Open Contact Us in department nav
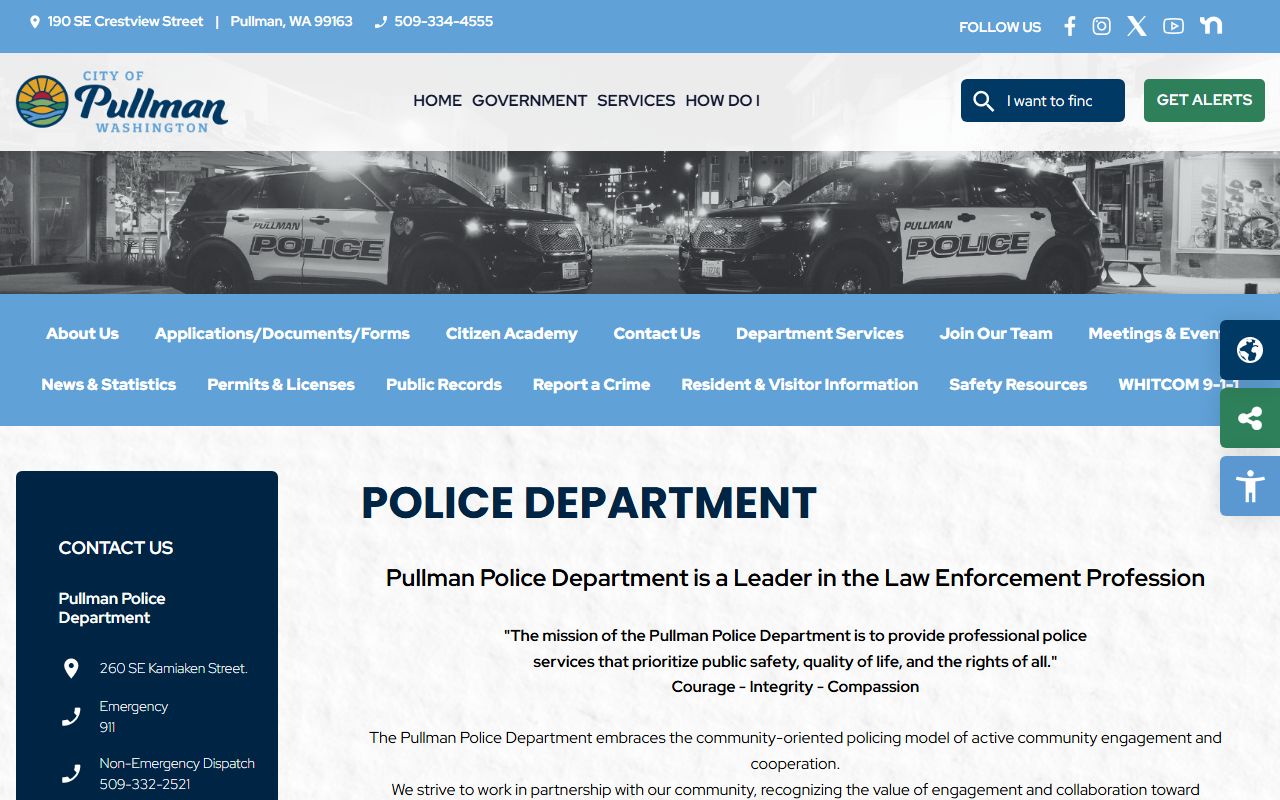The width and height of the screenshot is (1280, 800). [656, 333]
